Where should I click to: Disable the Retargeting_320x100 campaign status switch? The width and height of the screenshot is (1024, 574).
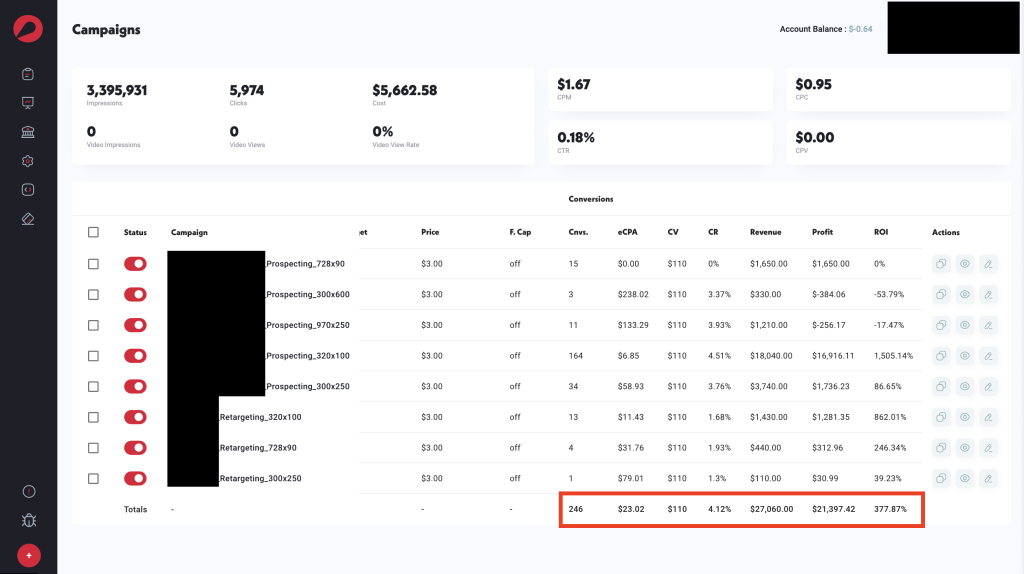coord(135,417)
